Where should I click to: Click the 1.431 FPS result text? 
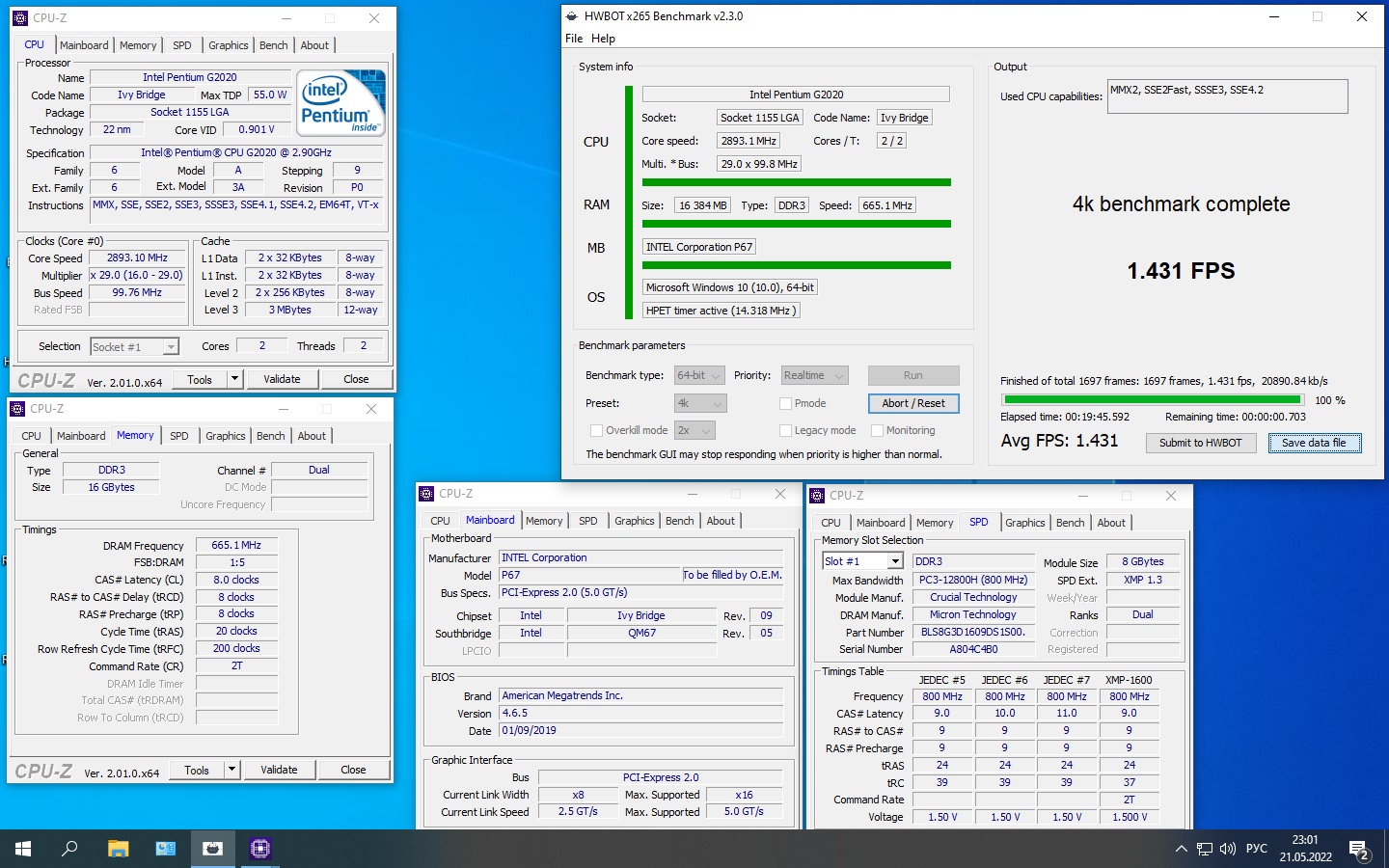[1181, 271]
